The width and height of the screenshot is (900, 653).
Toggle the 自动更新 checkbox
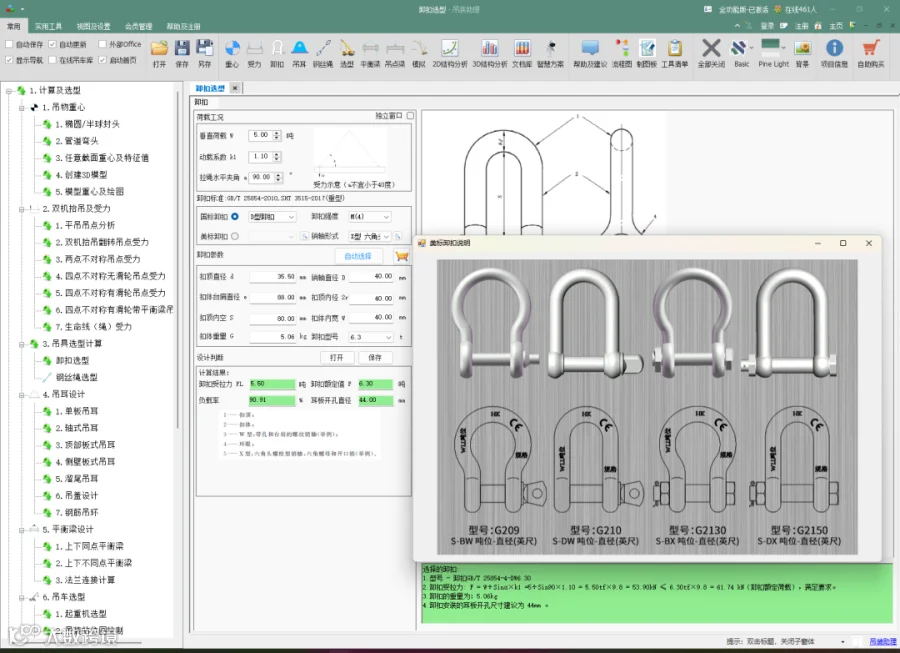(52, 44)
